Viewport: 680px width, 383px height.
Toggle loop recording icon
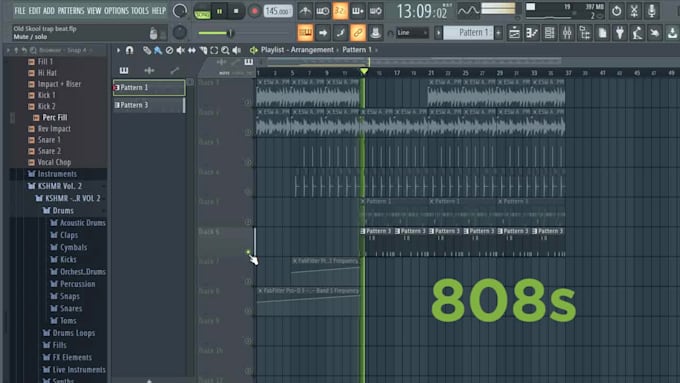(375, 11)
